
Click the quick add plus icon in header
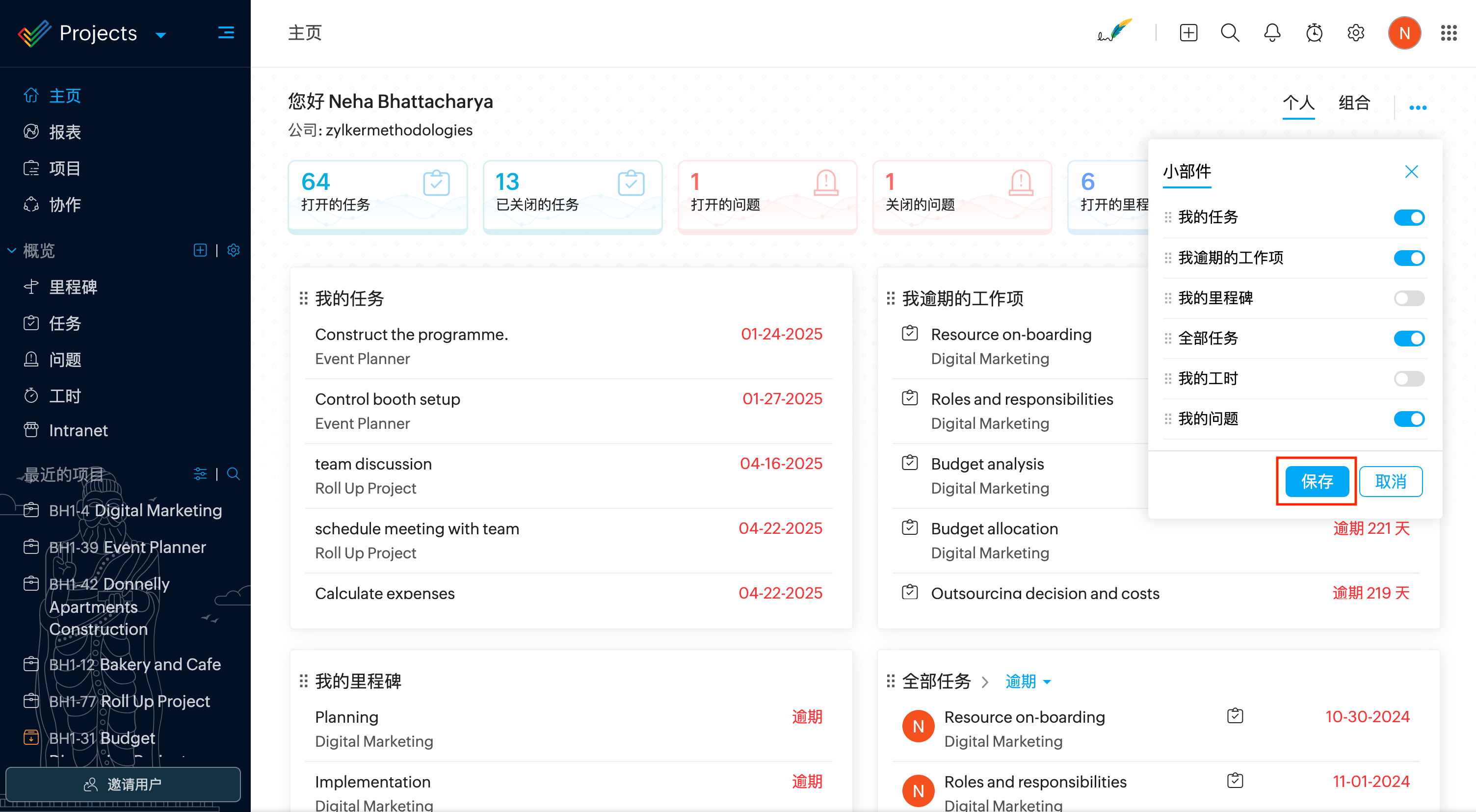coord(1188,33)
